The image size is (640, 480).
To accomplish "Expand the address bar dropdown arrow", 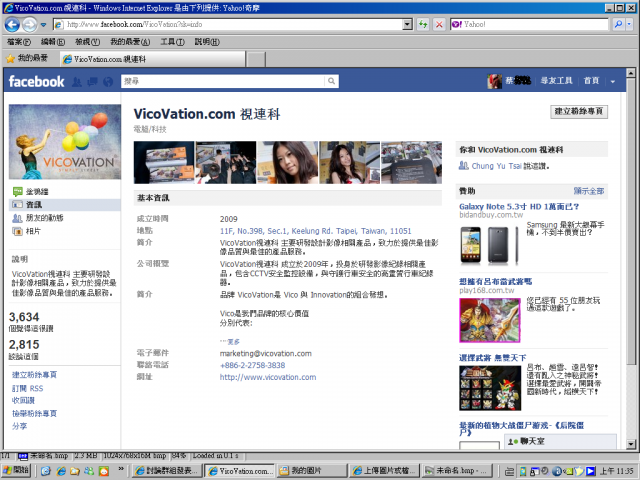I will tap(407, 24).
